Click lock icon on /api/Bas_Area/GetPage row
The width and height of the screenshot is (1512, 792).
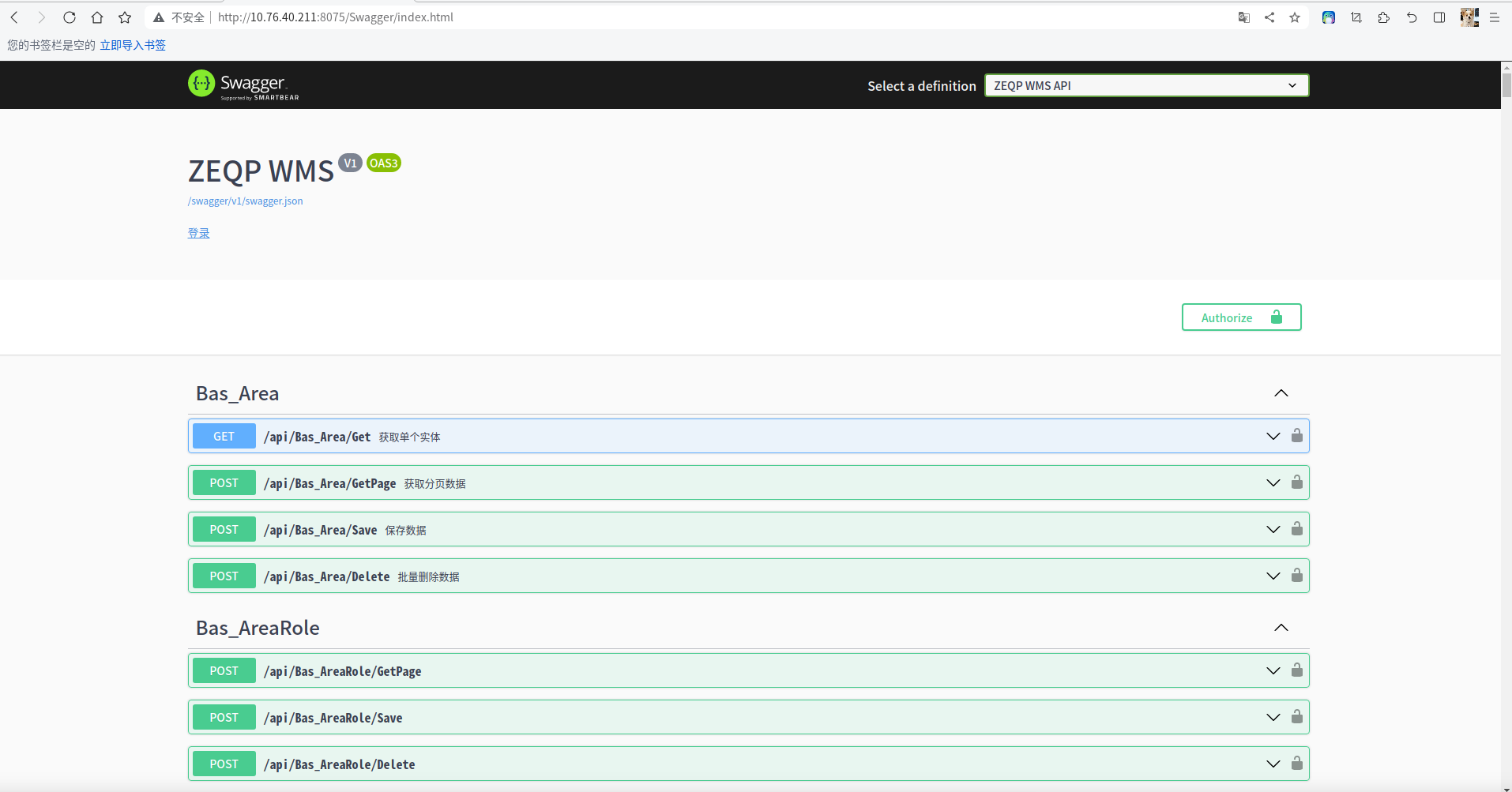pyautogui.click(x=1297, y=482)
